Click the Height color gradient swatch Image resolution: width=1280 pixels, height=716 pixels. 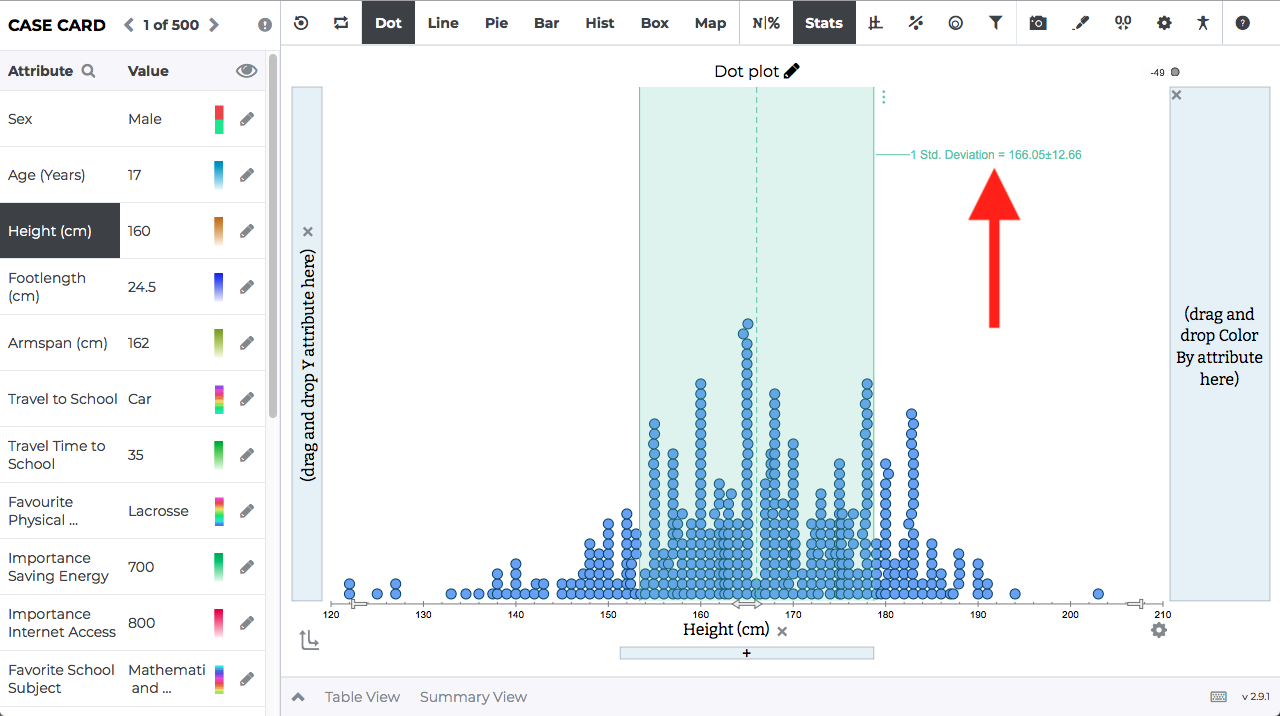tap(219, 231)
